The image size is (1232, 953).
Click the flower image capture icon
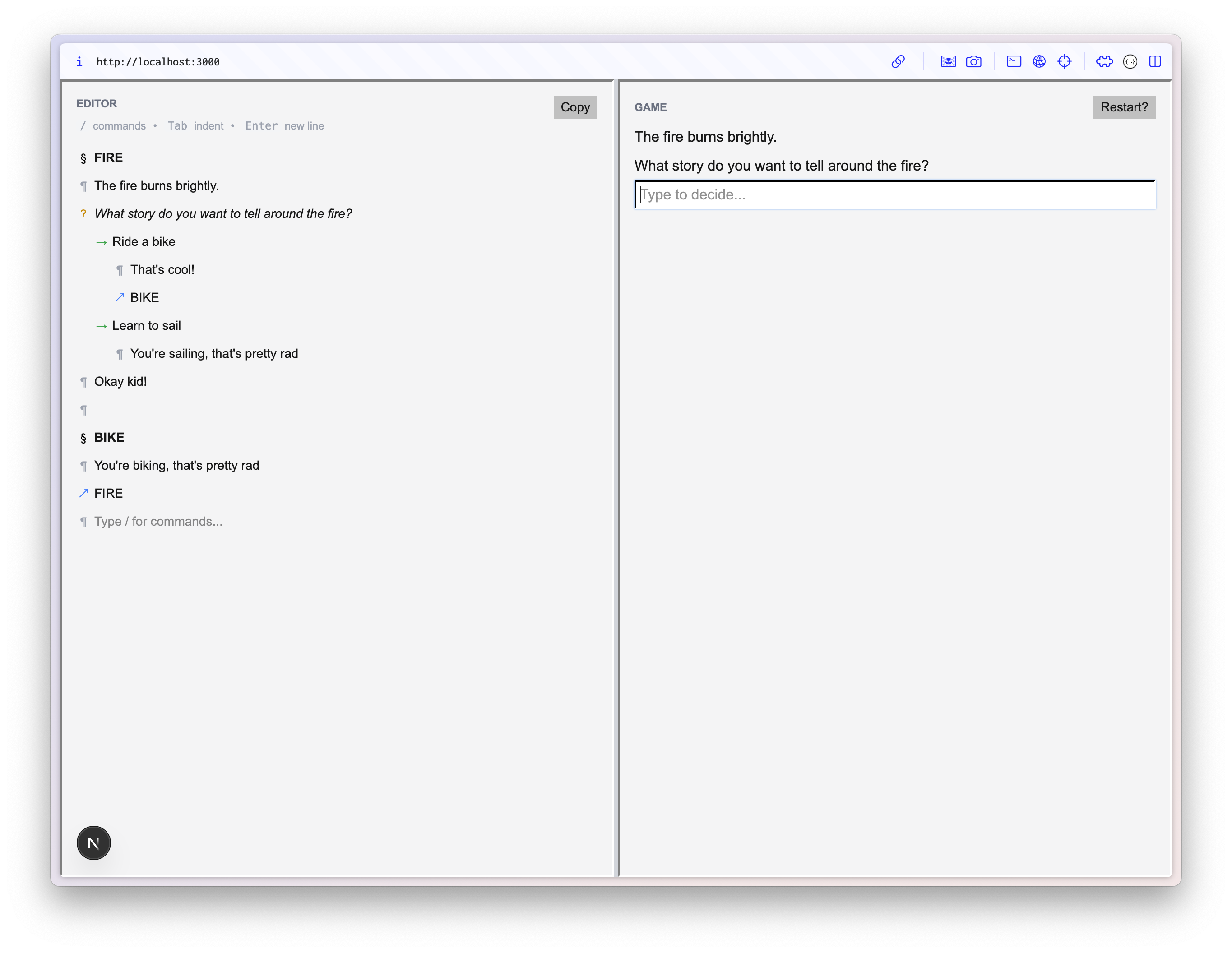tap(948, 61)
